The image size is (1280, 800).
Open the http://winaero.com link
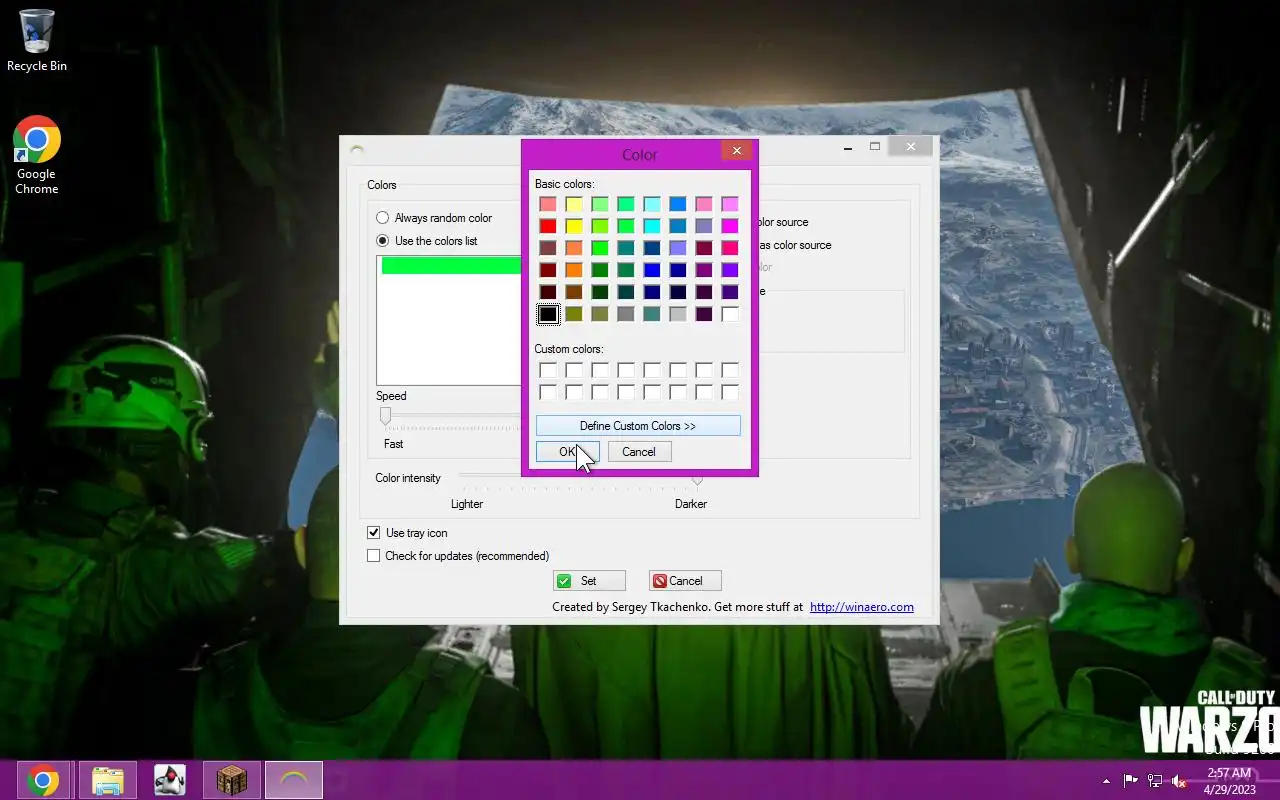(861, 607)
